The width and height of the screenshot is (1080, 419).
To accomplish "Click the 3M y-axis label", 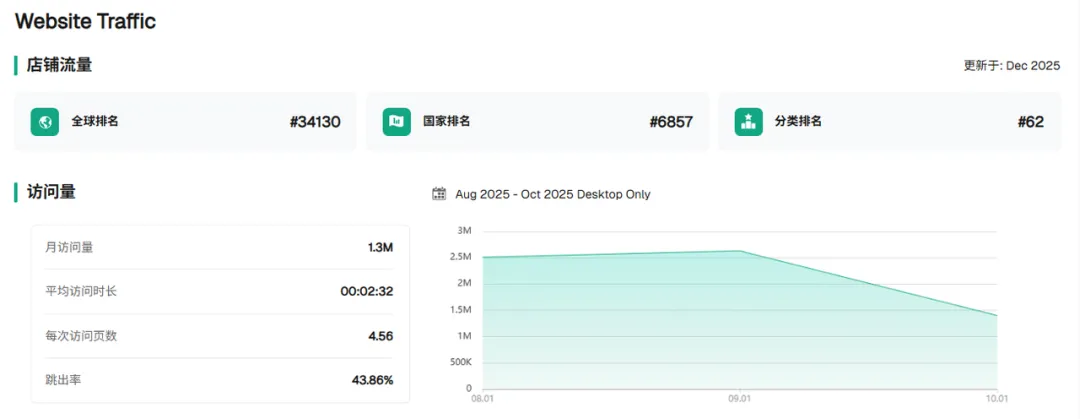I will pos(464,231).
